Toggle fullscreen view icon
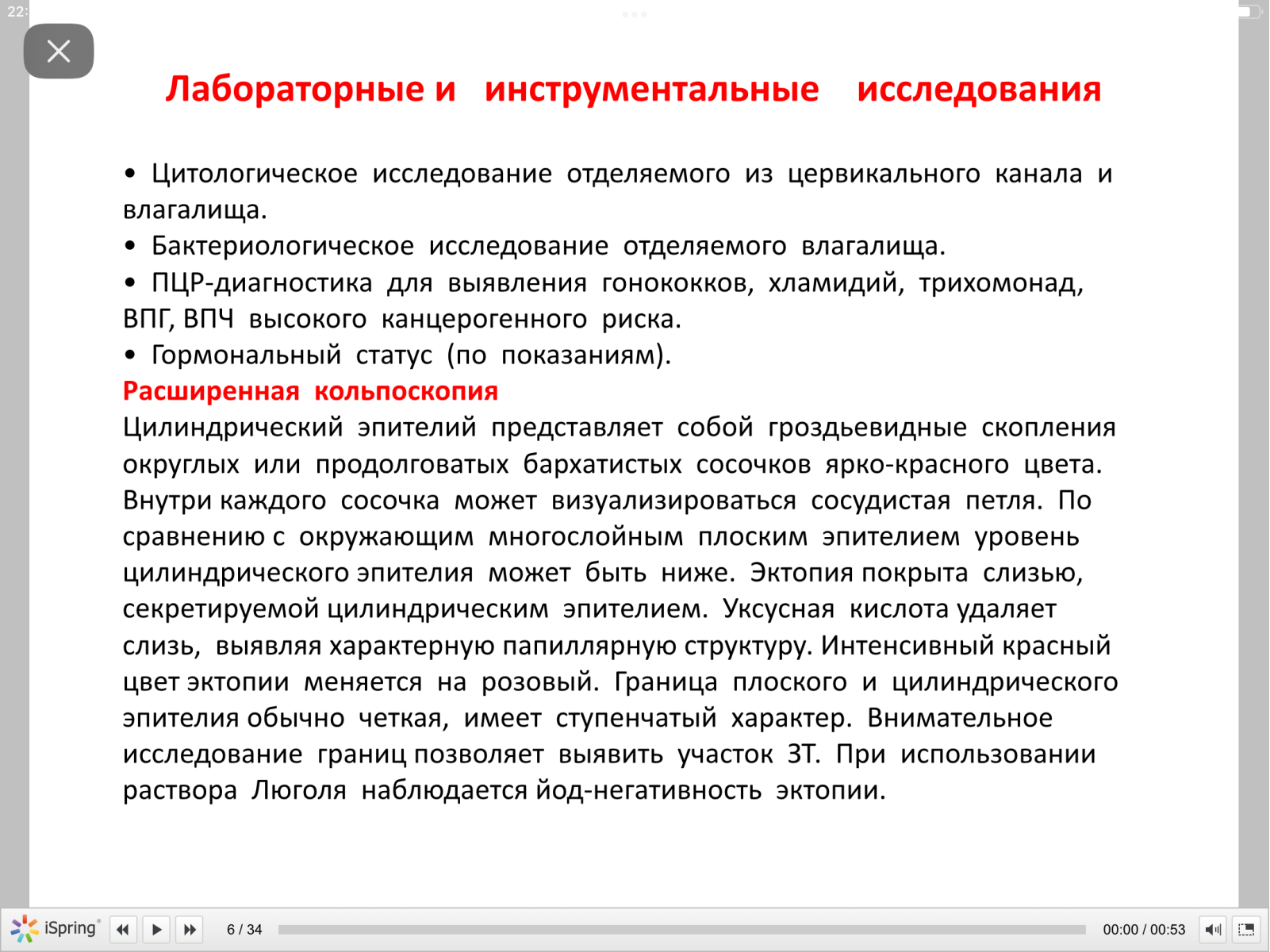The width and height of the screenshot is (1270, 952). [x=1246, y=929]
